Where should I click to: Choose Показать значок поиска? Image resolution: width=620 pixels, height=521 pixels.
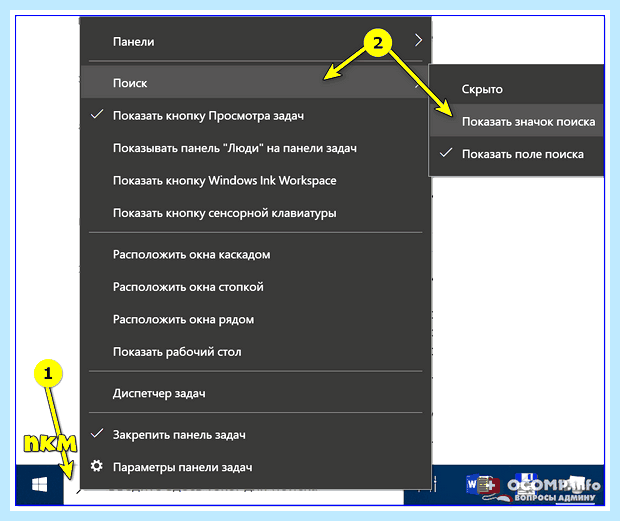517,121
